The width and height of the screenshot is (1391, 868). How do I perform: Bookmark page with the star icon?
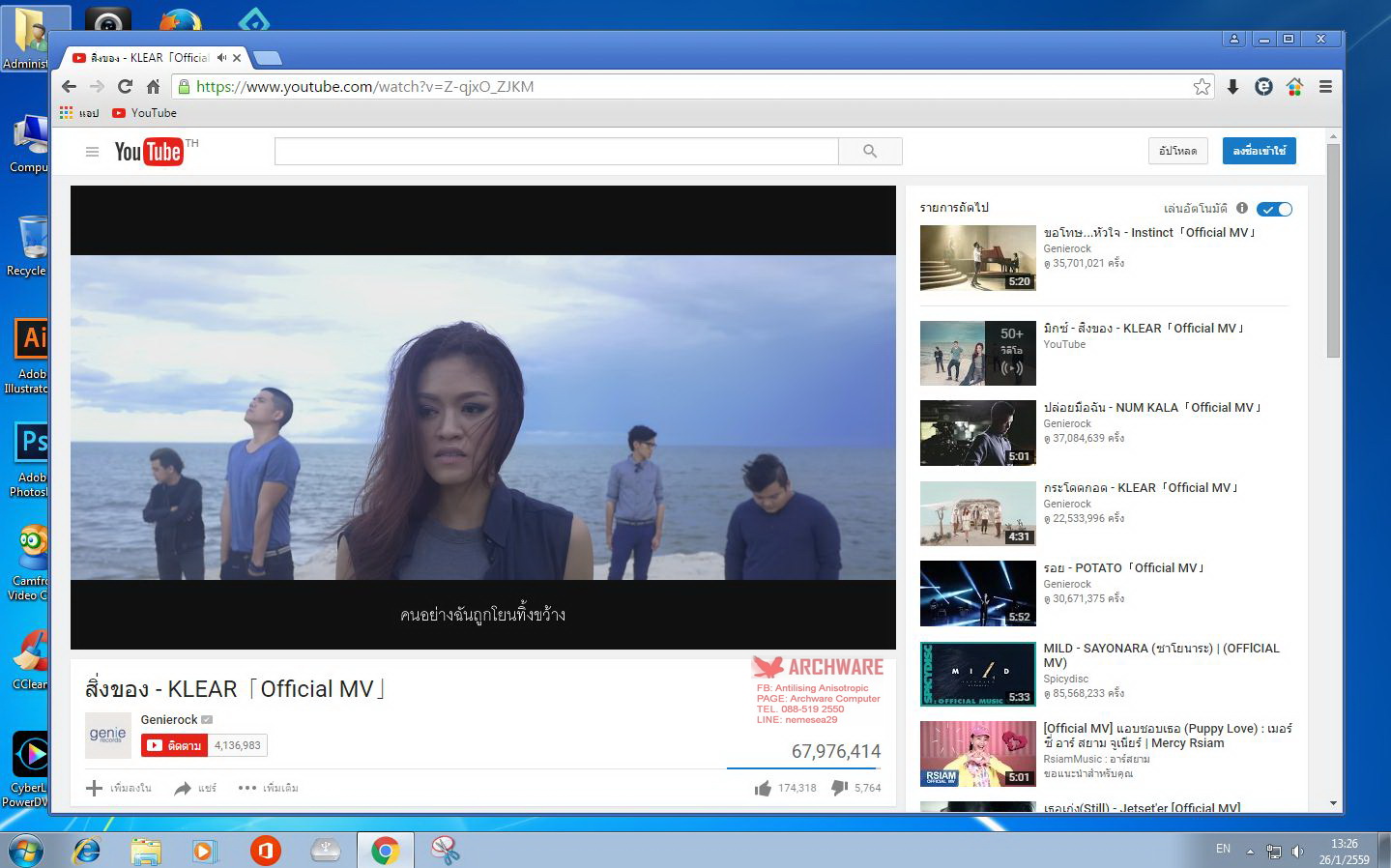point(1202,87)
